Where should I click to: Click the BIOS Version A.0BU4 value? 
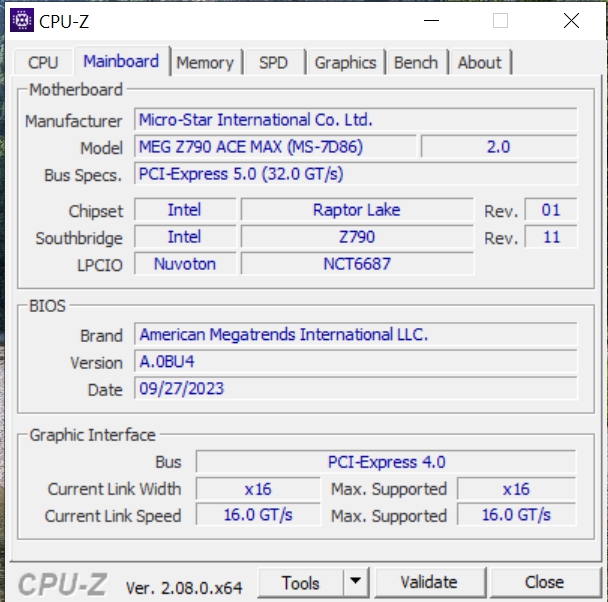356,362
